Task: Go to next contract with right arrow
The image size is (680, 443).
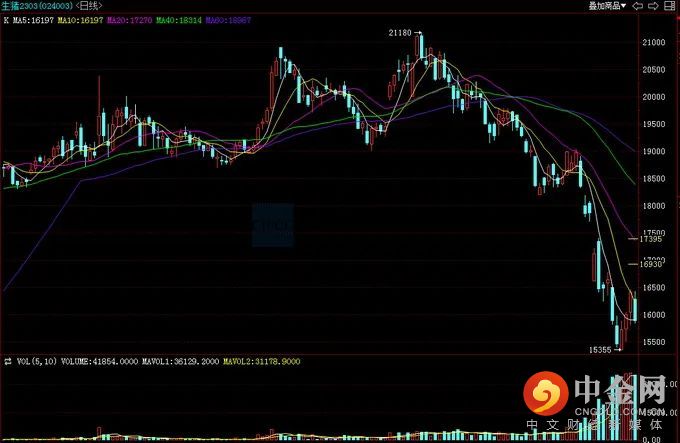Action: point(653,6)
